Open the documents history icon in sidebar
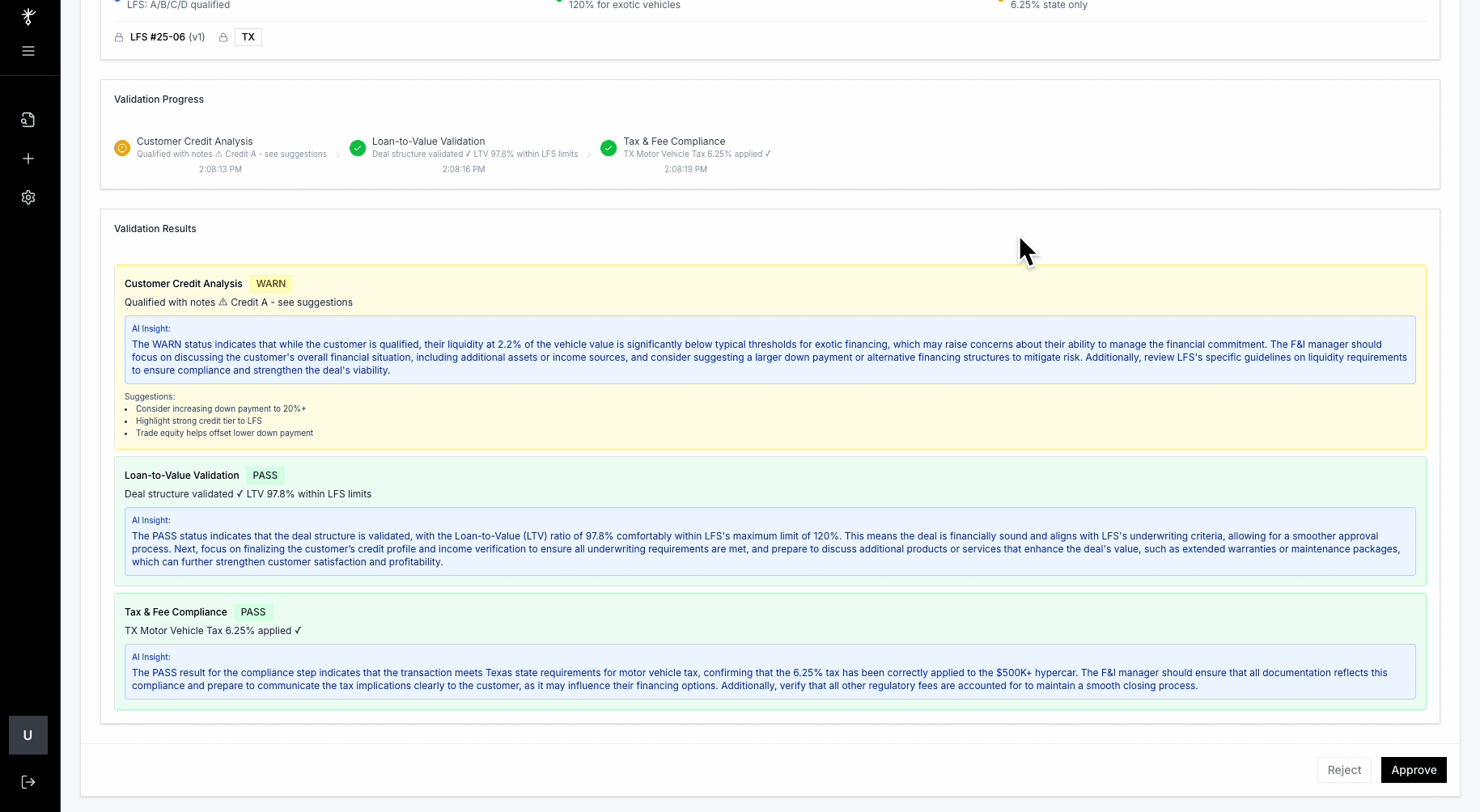The image size is (1480, 812). (28, 120)
